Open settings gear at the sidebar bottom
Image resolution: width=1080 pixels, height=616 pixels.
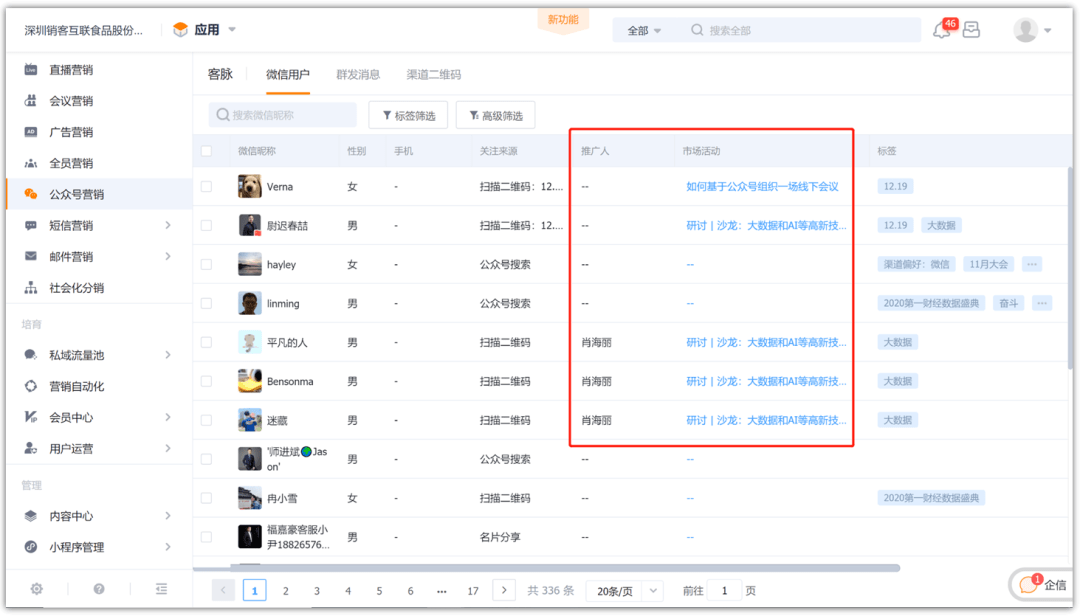pos(37,588)
